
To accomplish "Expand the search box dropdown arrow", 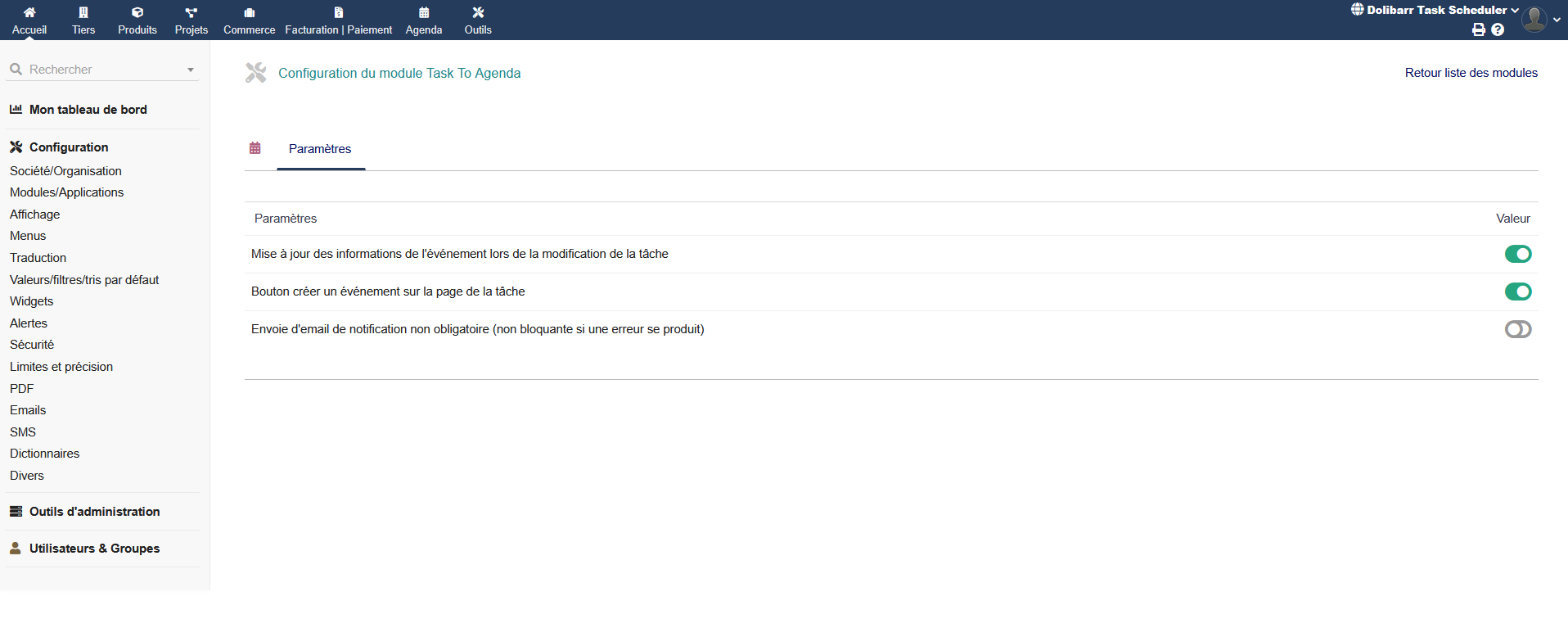I will [x=191, y=70].
